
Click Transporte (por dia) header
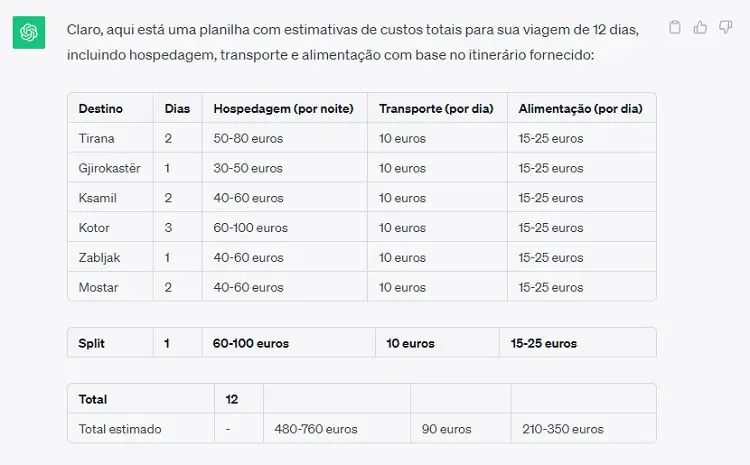[436, 109]
